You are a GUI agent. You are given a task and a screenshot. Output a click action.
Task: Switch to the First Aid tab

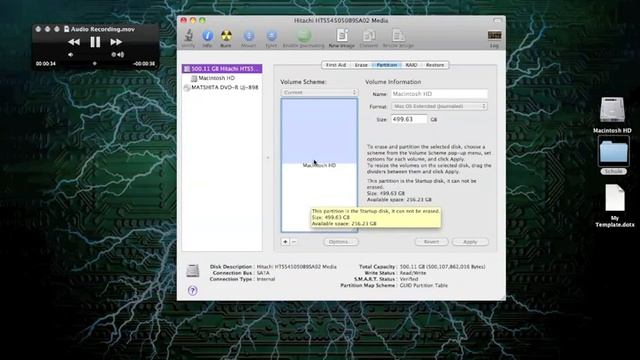click(x=336, y=65)
